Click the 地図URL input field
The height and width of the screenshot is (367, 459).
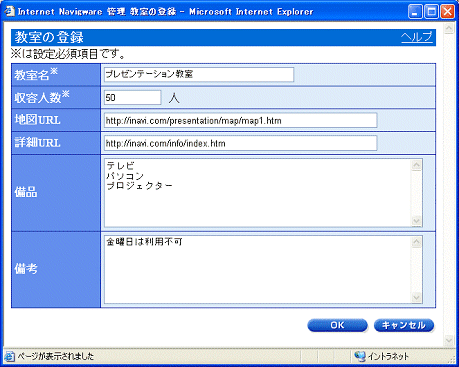tap(240, 120)
